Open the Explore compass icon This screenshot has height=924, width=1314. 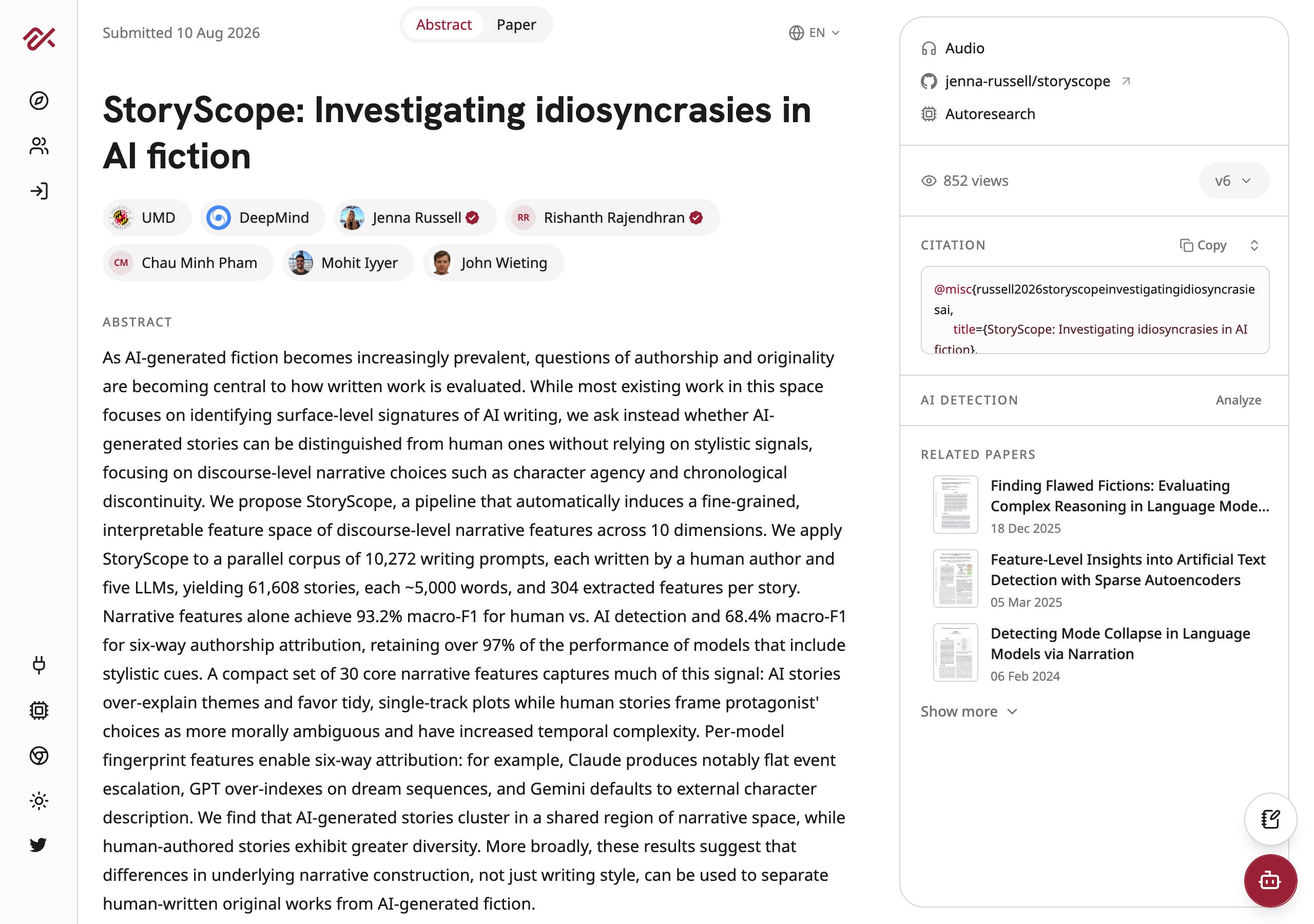[39, 101]
